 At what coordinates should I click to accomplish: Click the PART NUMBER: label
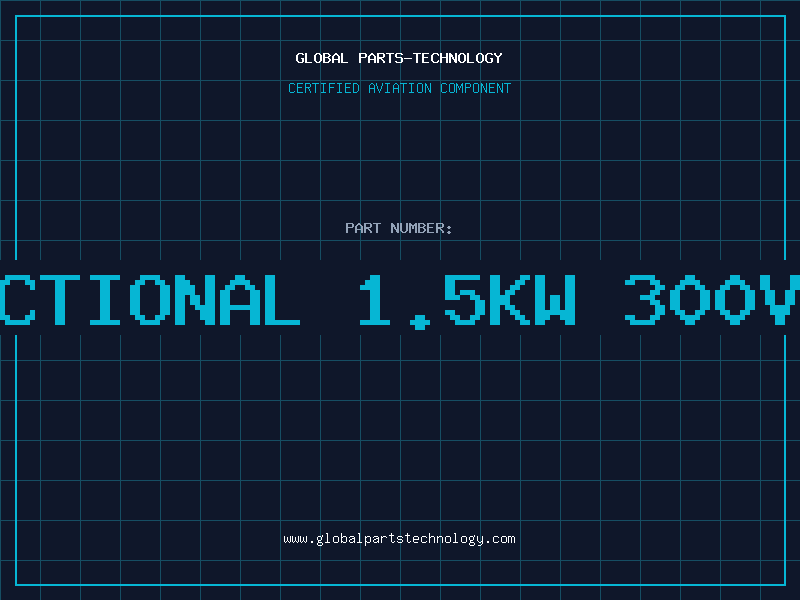pos(398,228)
